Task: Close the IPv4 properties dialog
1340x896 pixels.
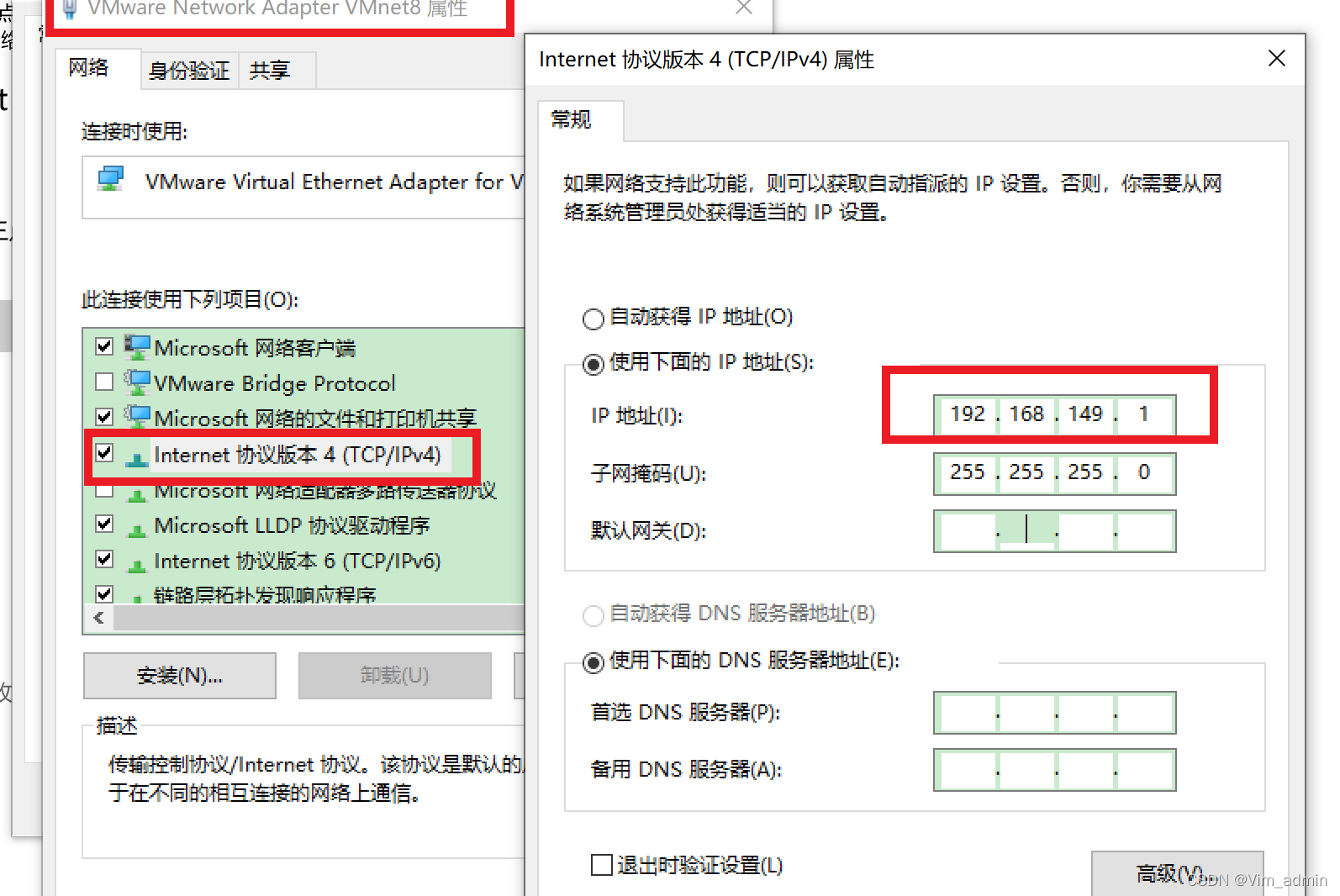Action: [x=1276, y=58]
